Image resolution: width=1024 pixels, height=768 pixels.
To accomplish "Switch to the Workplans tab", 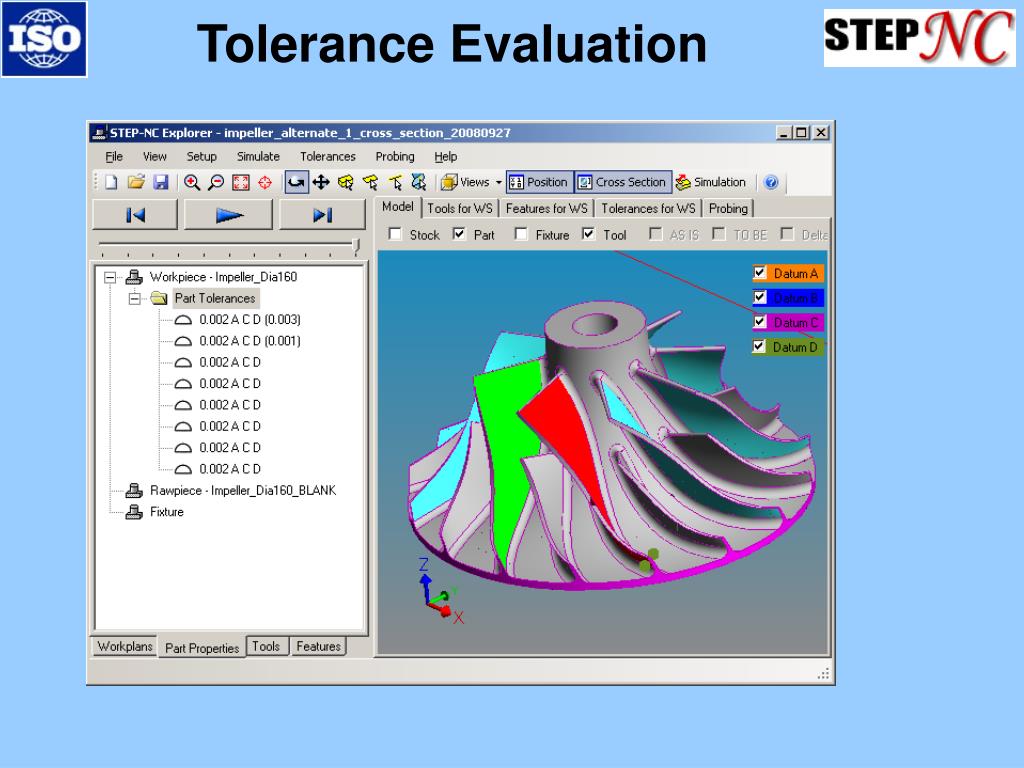I will tap(125, 647).
